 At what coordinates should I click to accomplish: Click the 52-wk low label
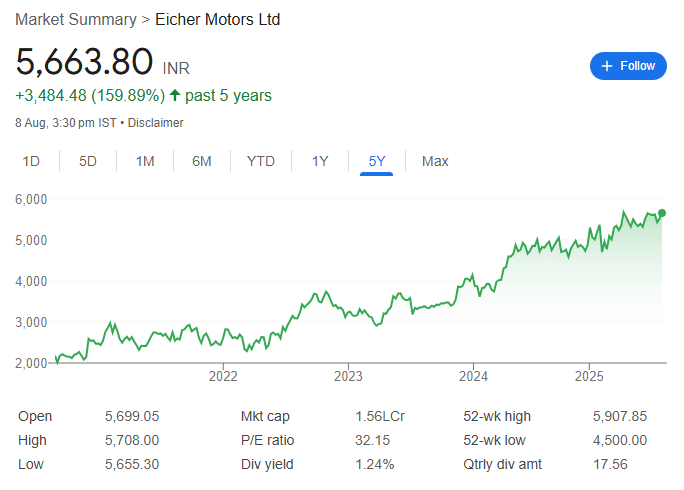pyautogui.click(x=494, y=440)
